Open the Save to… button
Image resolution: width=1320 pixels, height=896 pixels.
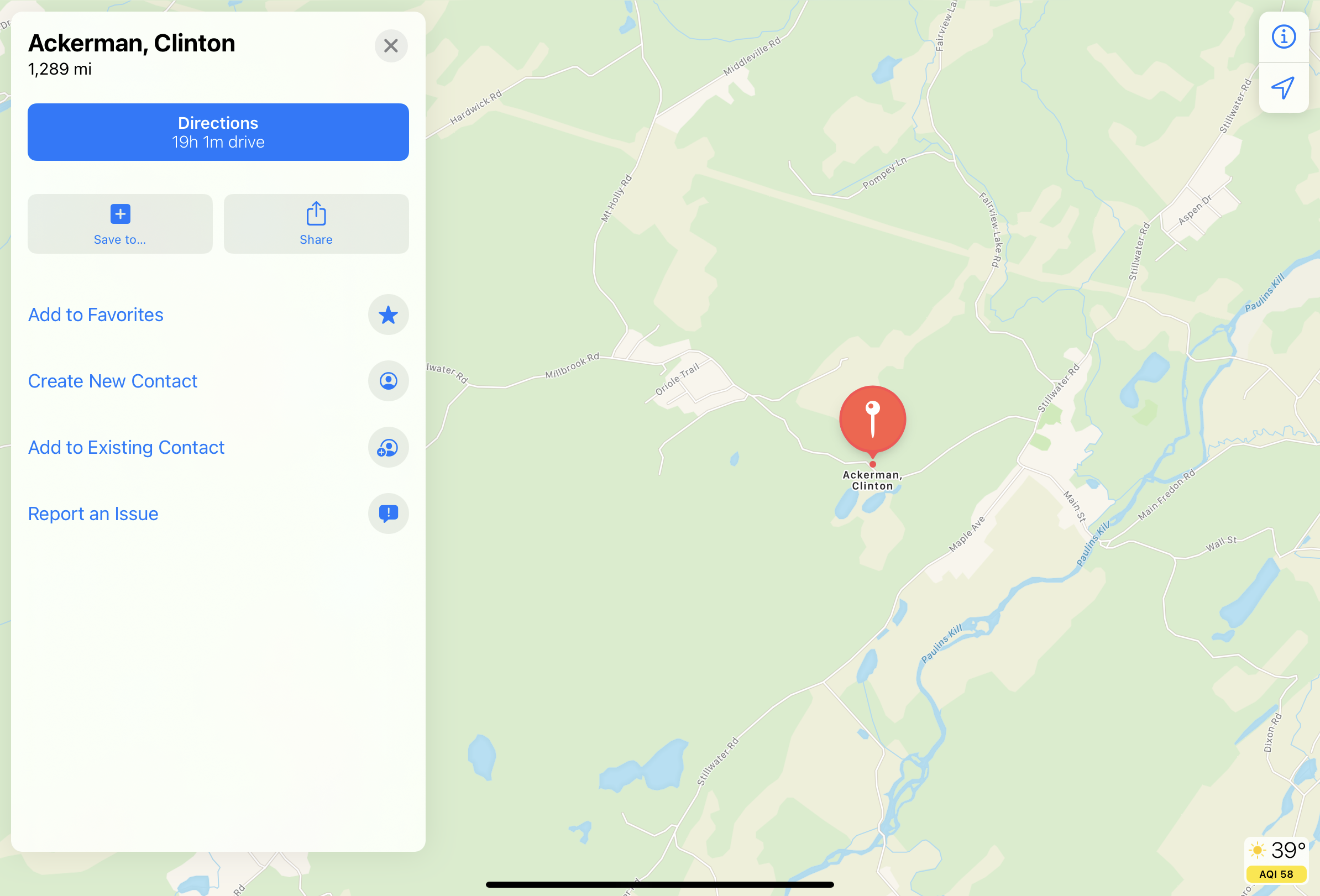[x=120, y=224]
